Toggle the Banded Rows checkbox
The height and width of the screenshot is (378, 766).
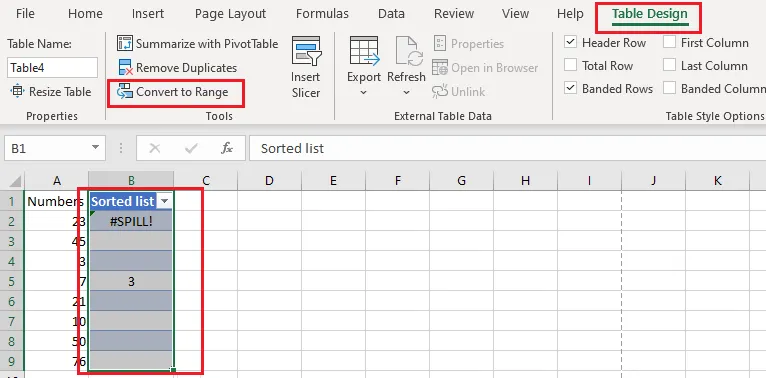pos(570,88)
